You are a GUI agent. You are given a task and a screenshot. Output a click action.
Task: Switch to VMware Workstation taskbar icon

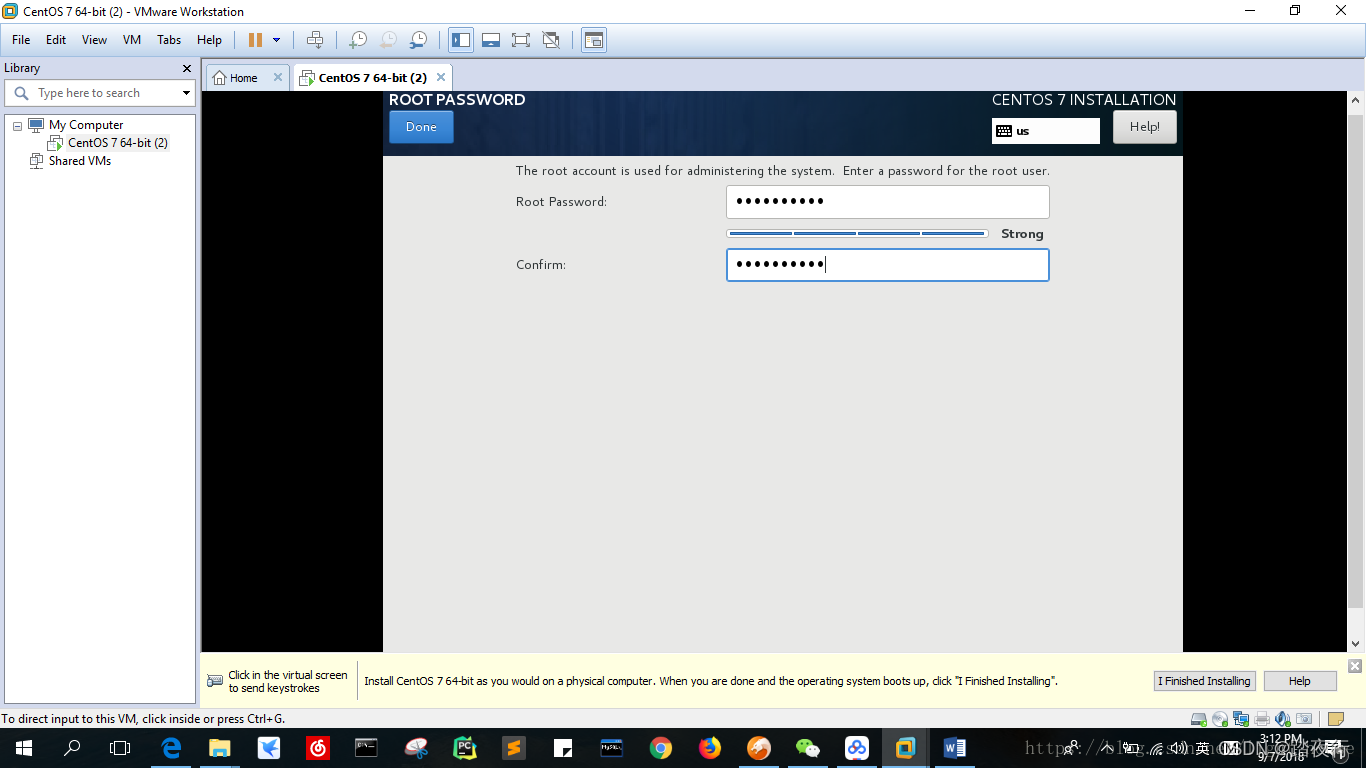tap(906, 748)
